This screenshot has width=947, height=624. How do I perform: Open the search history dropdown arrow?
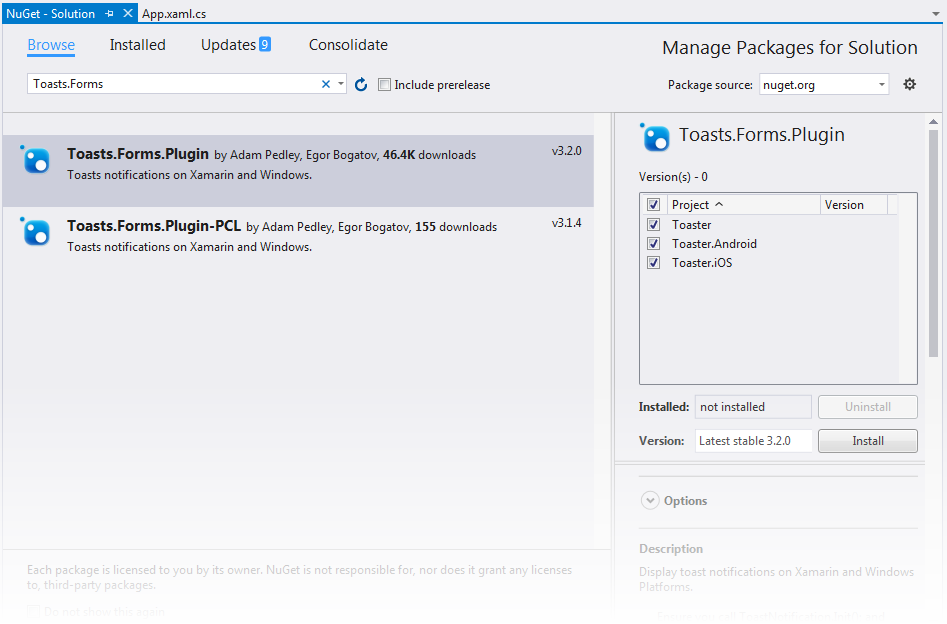pyautogui.click(x=341, y=84)
